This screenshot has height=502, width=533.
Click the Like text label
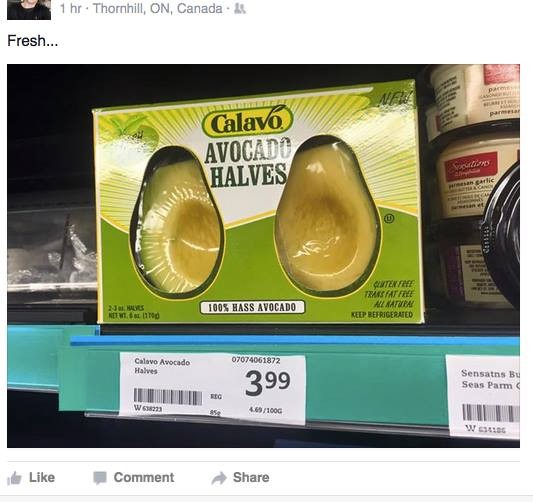tap(42, 478)
